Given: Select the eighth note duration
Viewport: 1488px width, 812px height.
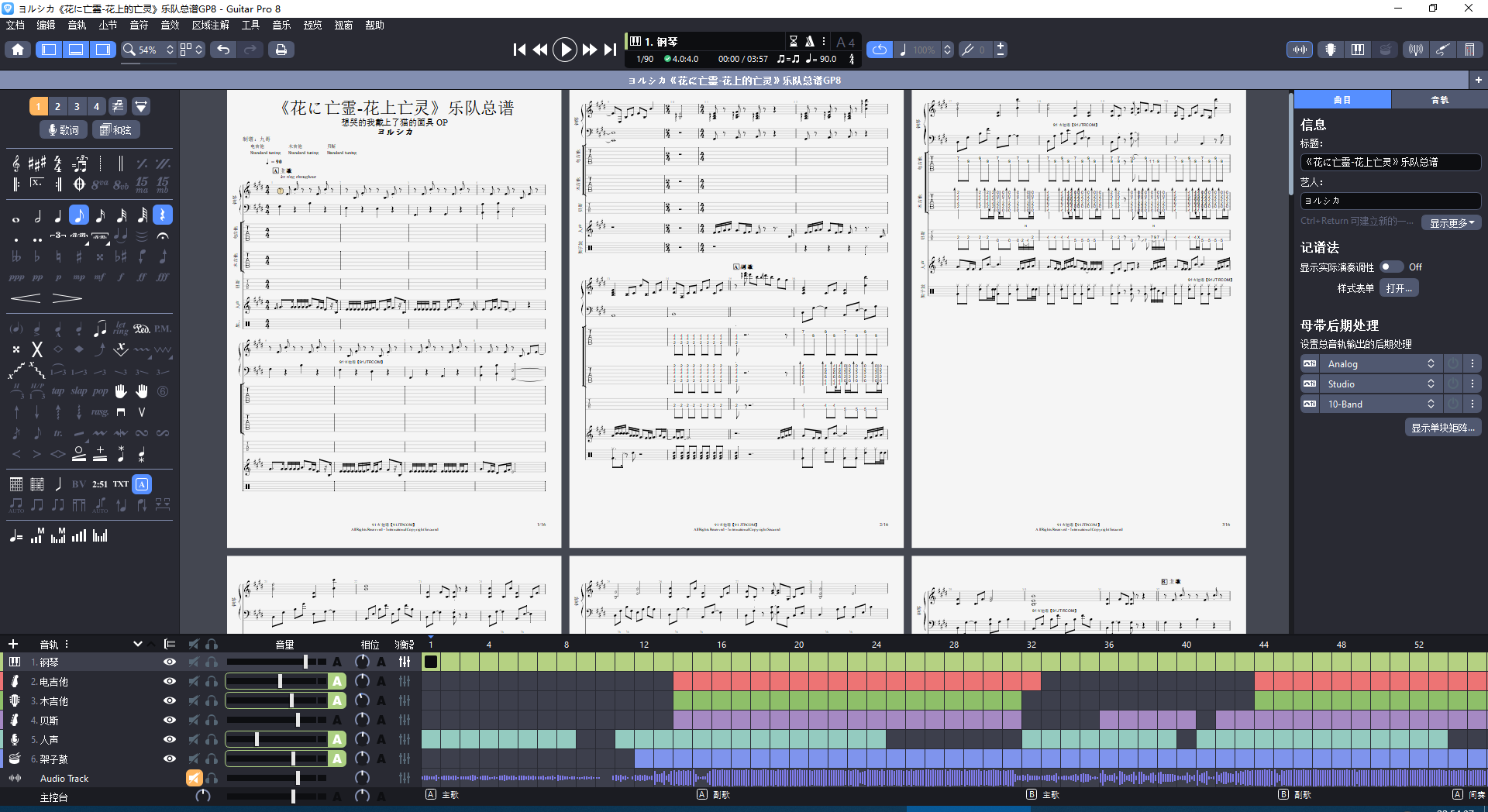Looking at the screenshot, I should [79, 215].
